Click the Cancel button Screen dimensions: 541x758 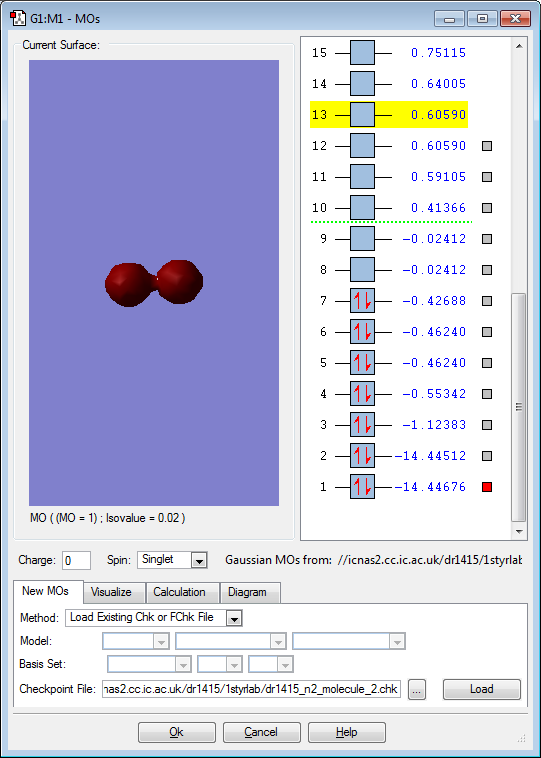pos(262,732)
